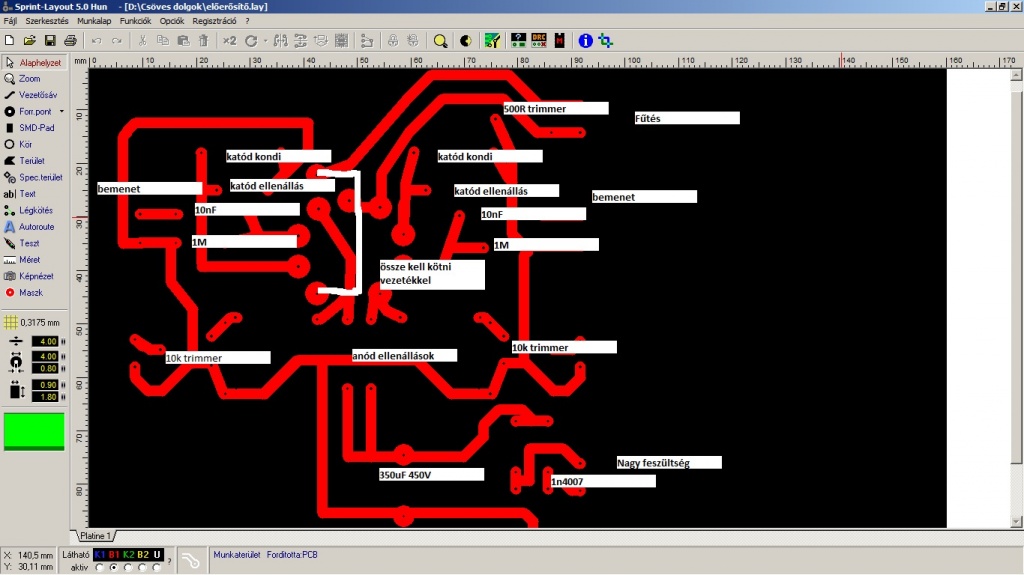The image size is (1024, 575).
Task: Open the Szerkesztés menu
Action: pos(46,21)
